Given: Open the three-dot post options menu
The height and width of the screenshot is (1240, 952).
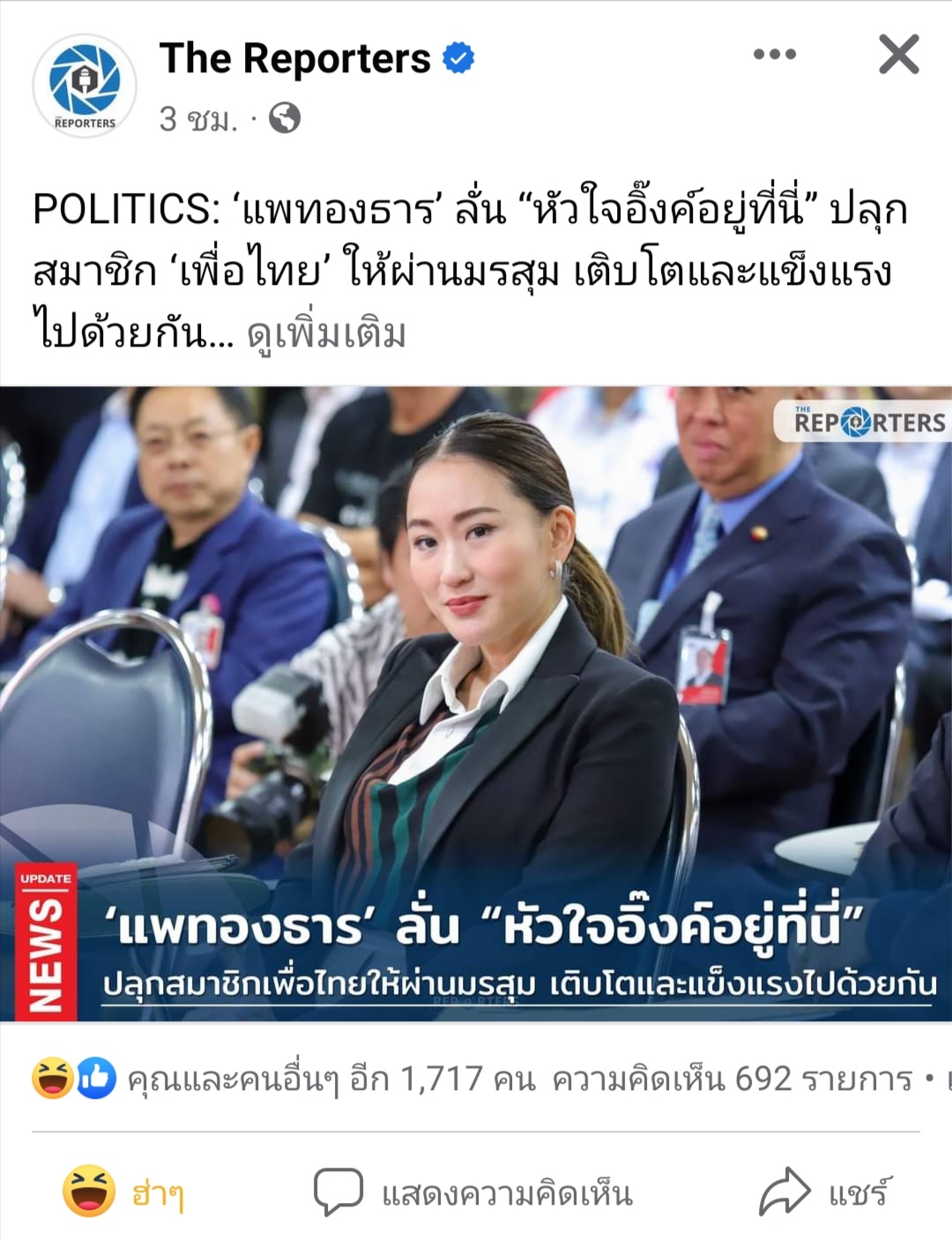Looking at the screenshot, I should [775, 55].
